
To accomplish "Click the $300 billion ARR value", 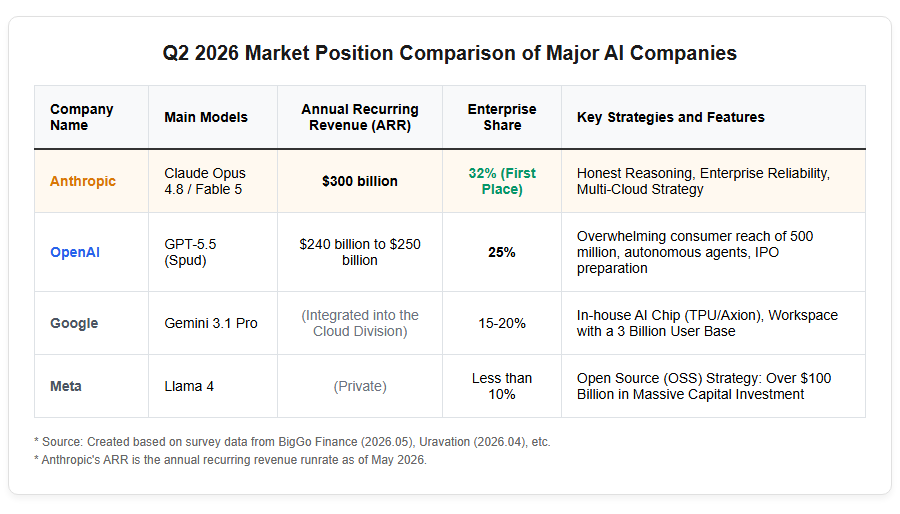I will [360, 181].
